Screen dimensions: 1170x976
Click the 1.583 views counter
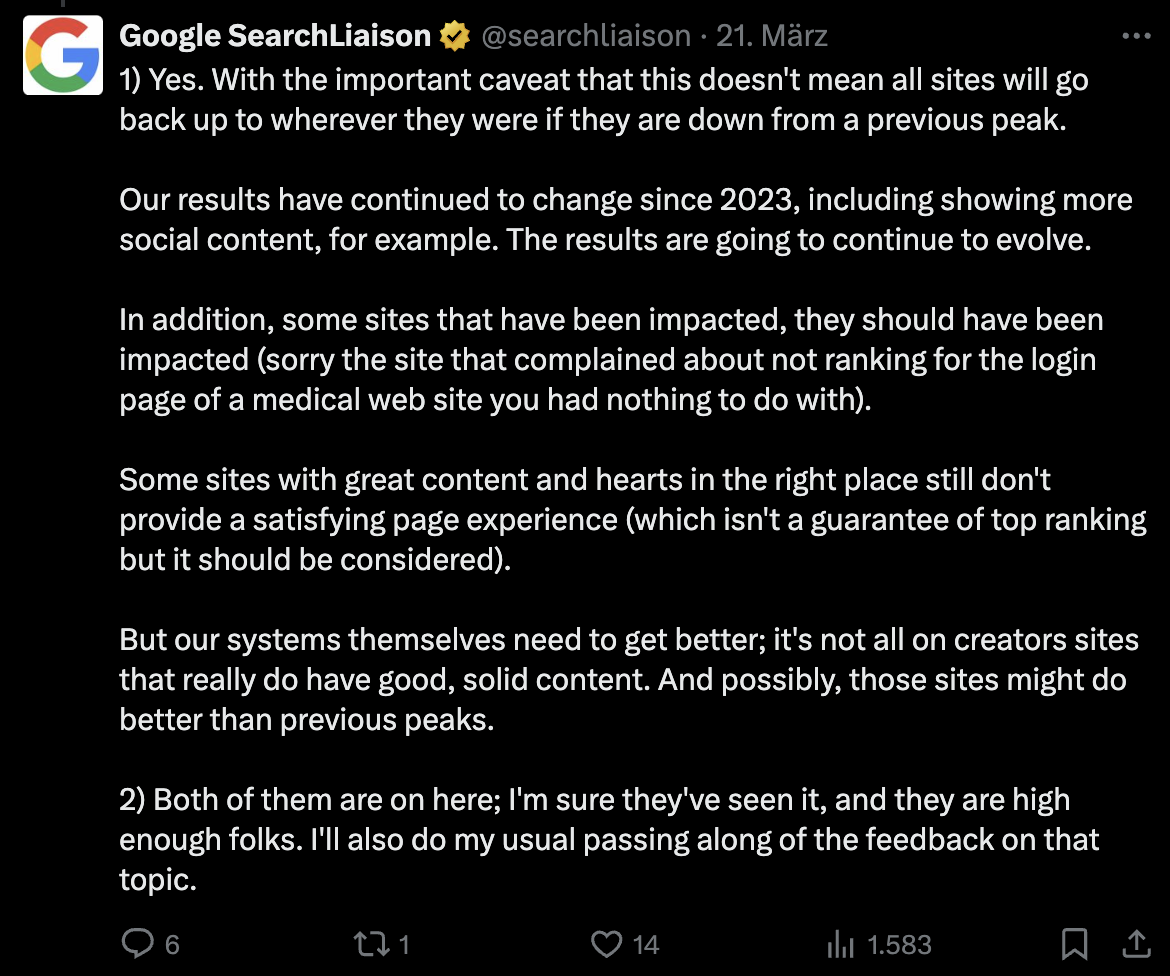pos(899,943)
